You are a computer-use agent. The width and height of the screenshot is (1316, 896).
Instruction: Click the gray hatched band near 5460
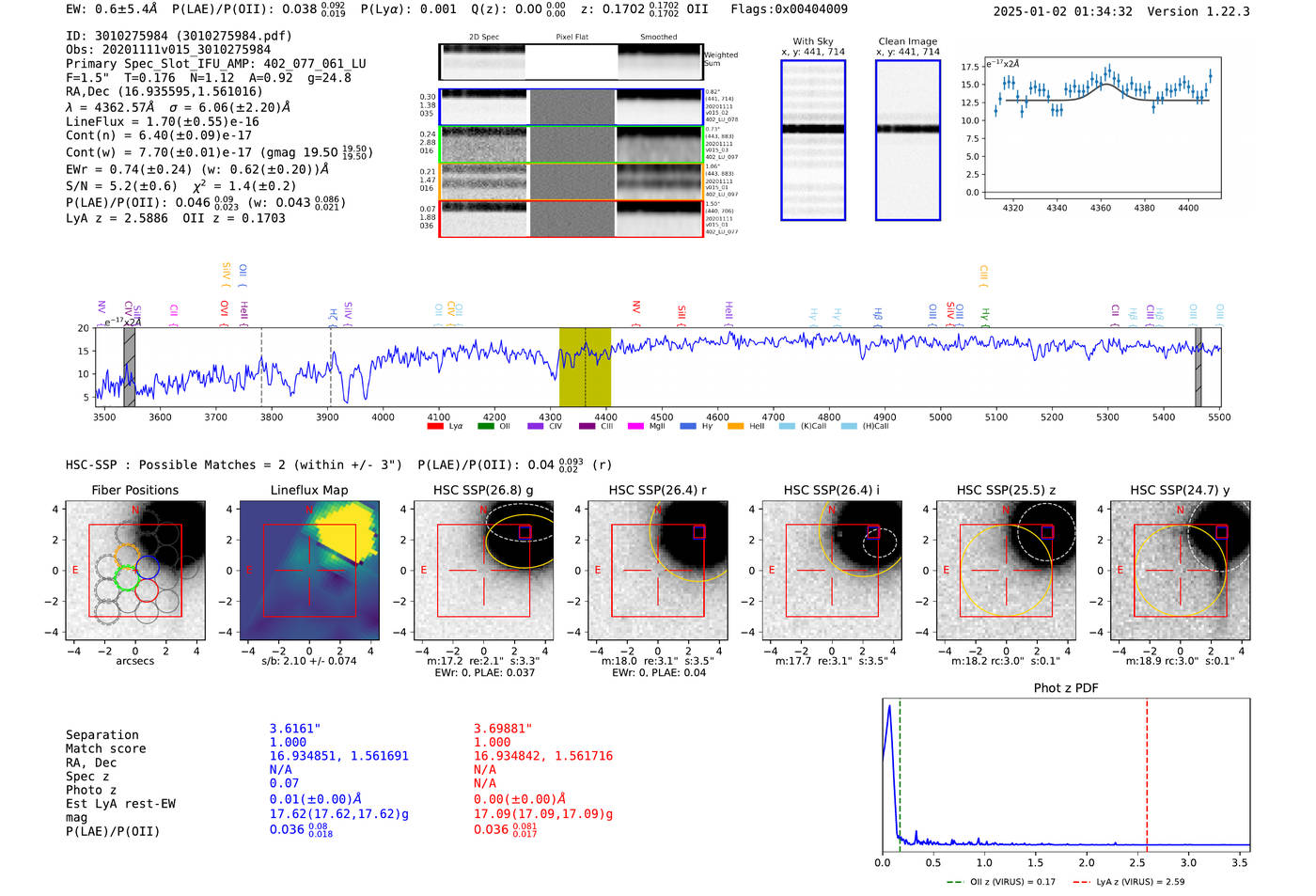(x=1198, y=368)
